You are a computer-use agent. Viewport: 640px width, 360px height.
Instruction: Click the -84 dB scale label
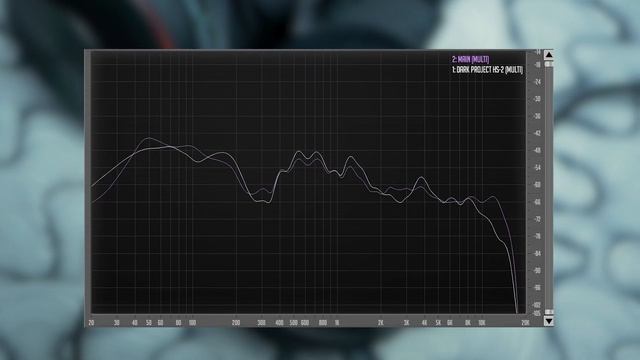click(537, 253)
